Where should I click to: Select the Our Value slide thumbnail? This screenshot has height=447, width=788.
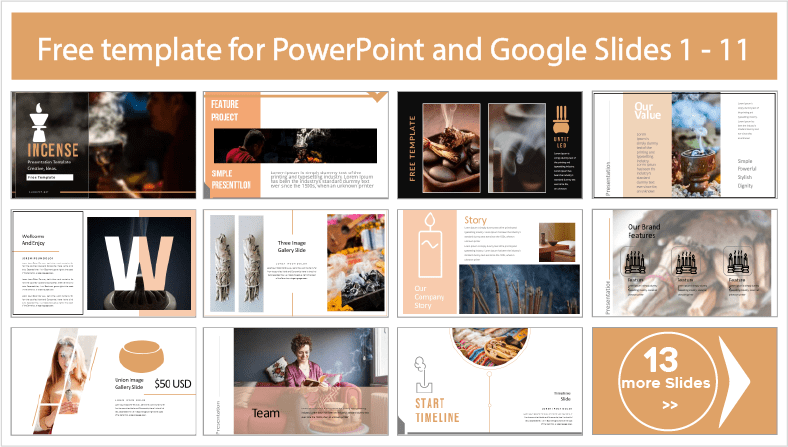684,145
